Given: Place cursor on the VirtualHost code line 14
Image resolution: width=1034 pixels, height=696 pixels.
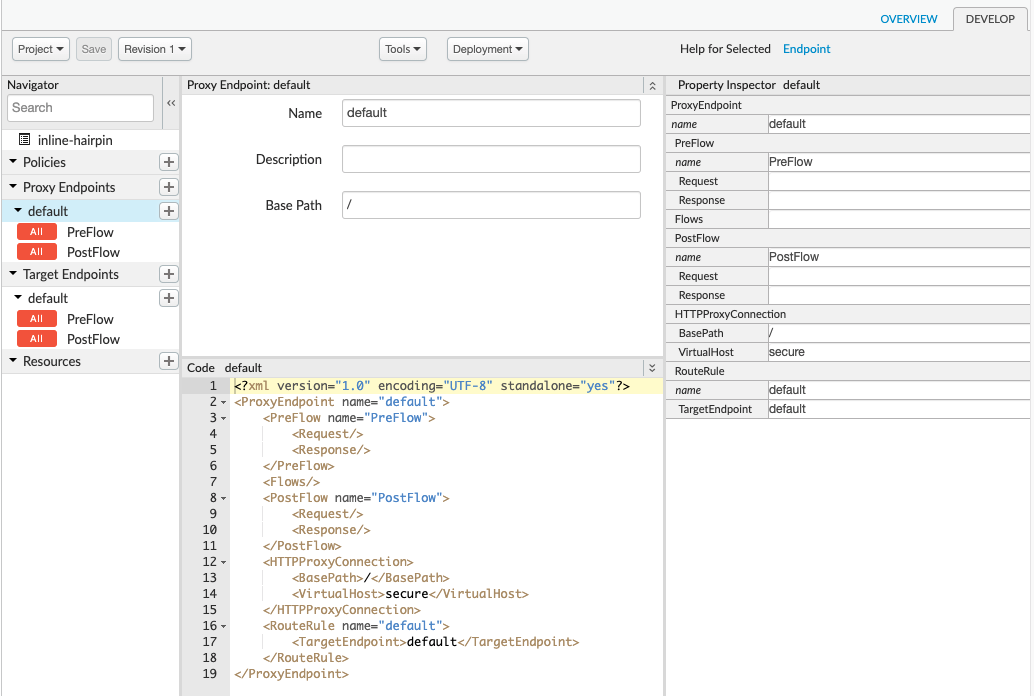Looking at the screenshot, I should tap(410, 594).
